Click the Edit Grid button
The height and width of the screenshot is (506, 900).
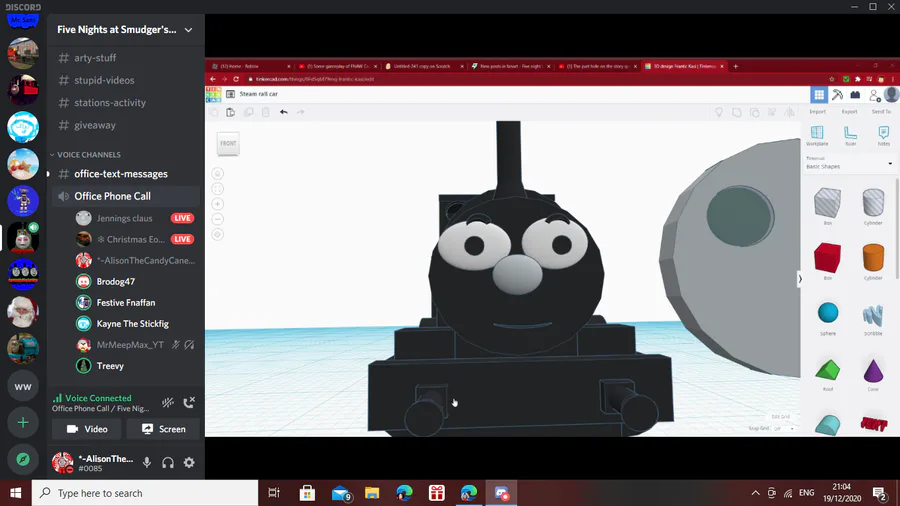[781, 417]
